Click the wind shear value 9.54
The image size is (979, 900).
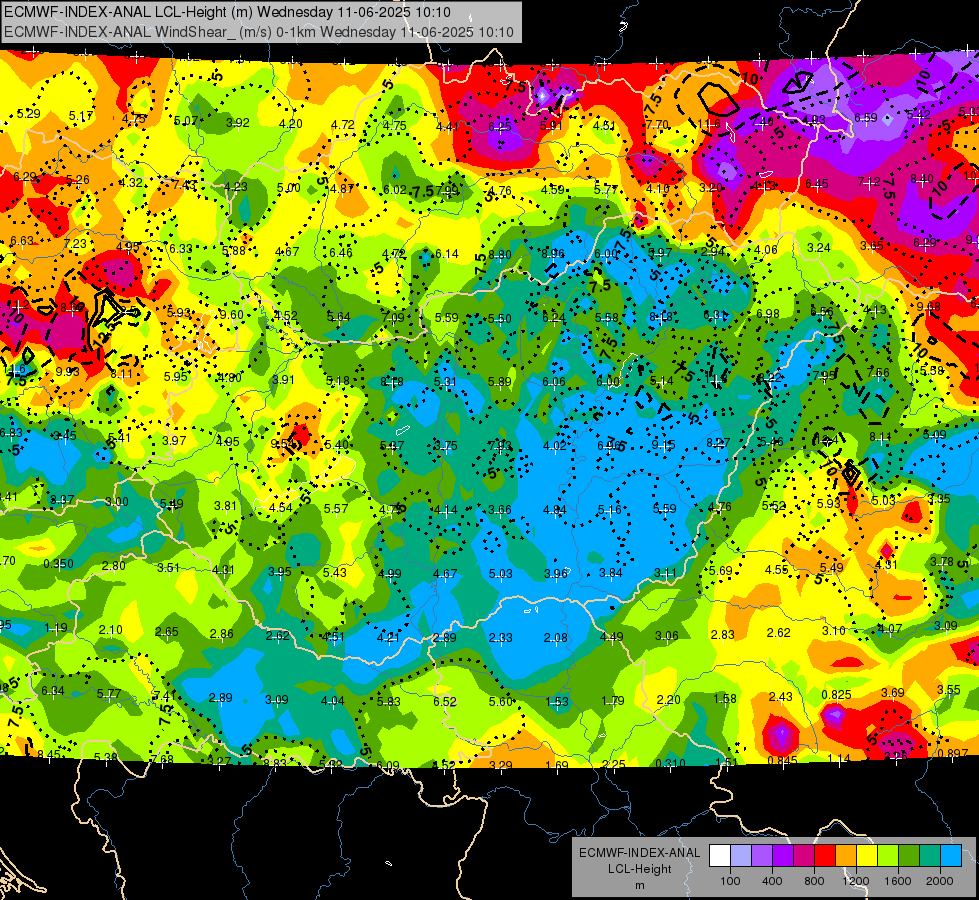pyautogui.click(x=283, y=443)
